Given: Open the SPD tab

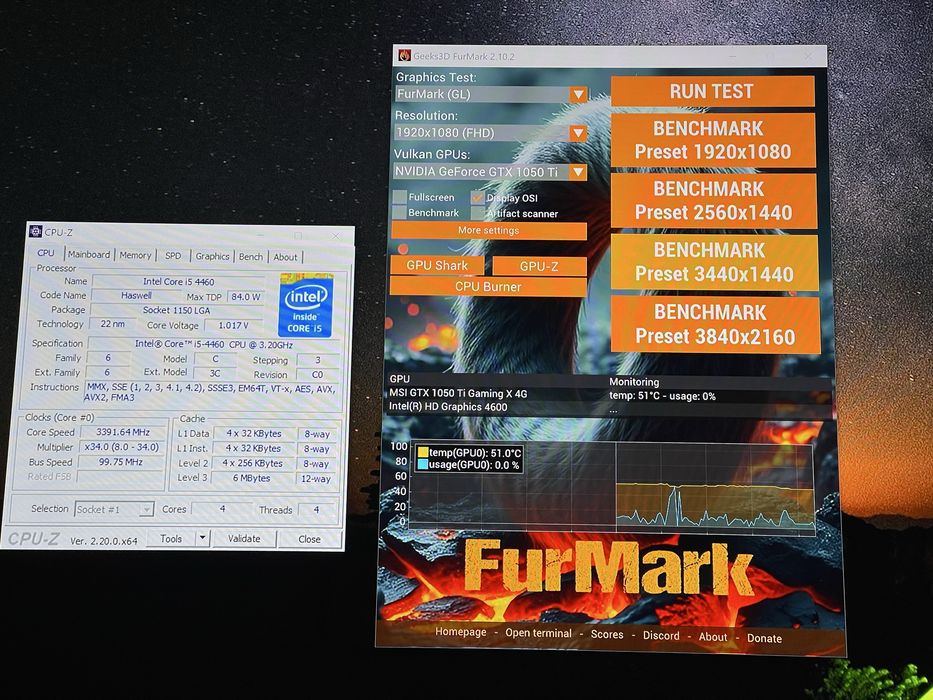Looking at the screenshot, I should [x=173, y=255].
